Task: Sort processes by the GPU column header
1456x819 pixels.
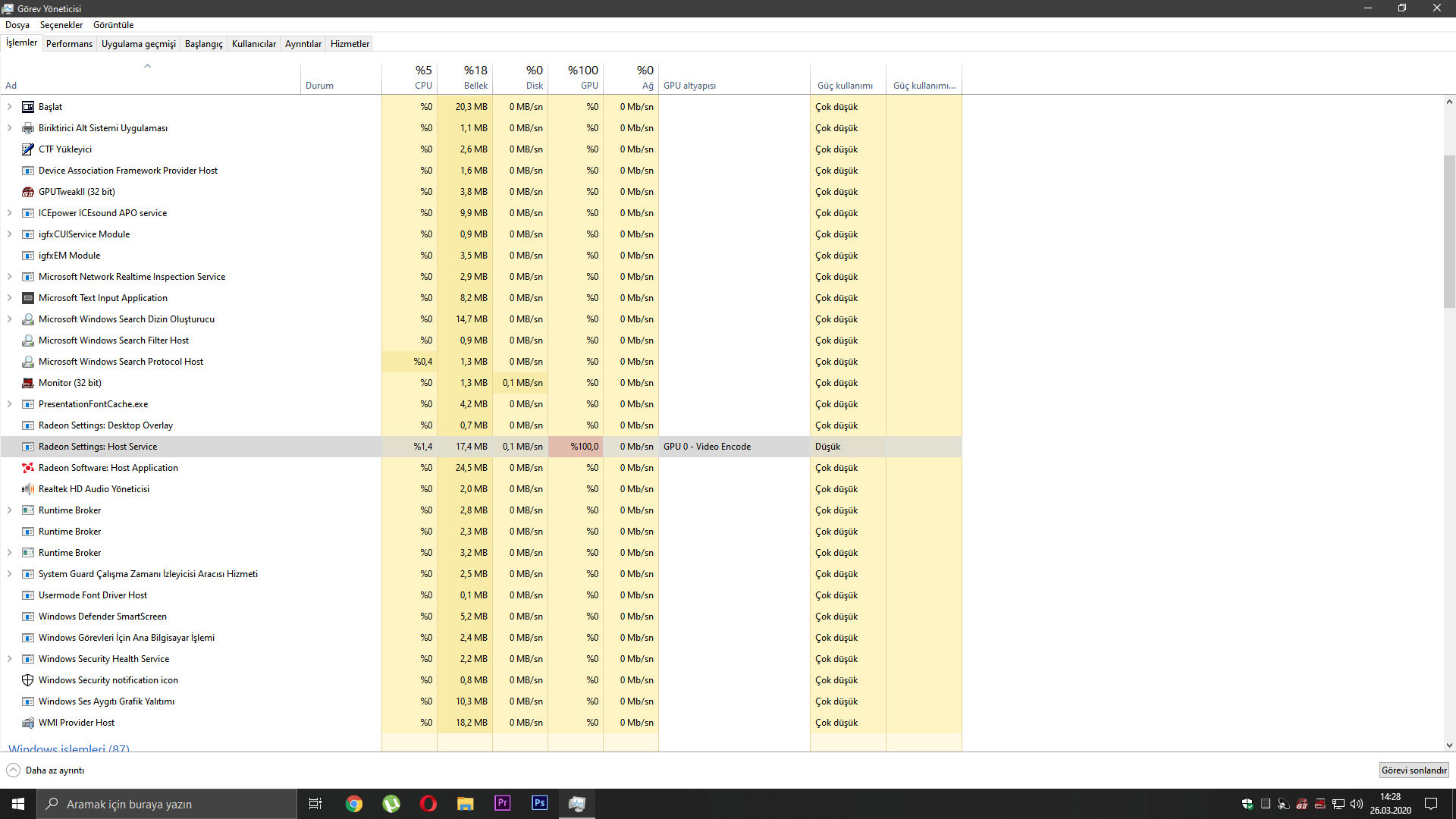Action: (x=582, y=77)
